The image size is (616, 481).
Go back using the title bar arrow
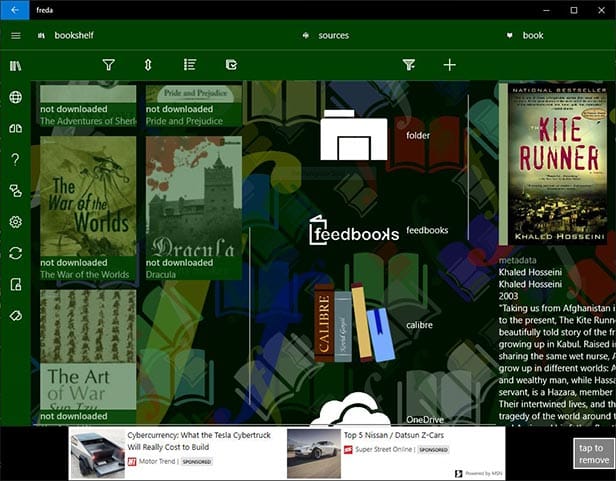tap(15, 9)
